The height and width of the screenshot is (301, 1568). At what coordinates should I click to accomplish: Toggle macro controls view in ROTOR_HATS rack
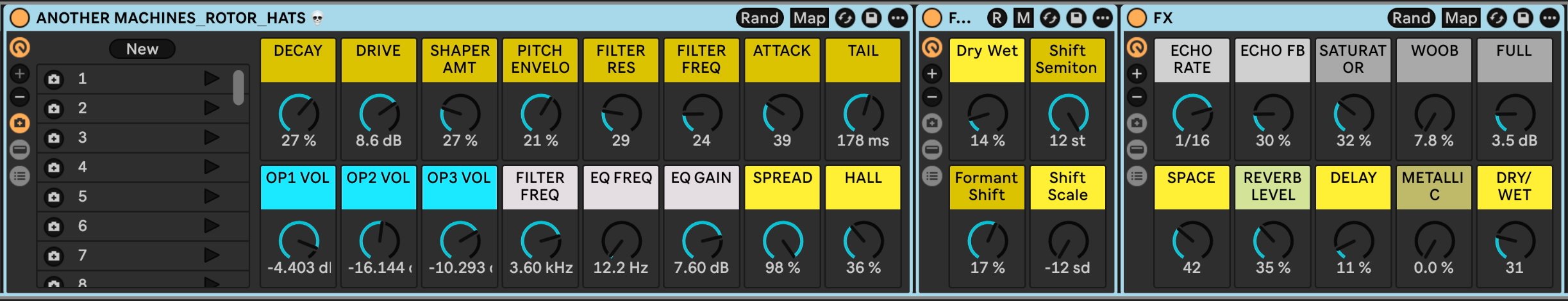tap(20, 47)
